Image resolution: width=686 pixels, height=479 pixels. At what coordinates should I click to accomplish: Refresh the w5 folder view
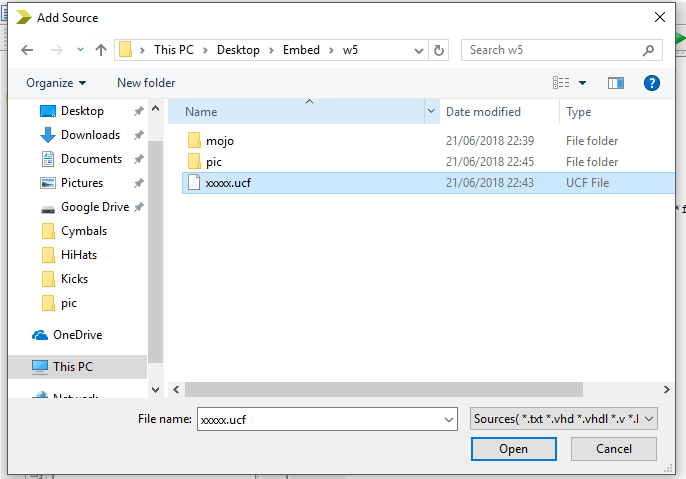(x=438, y=50)
